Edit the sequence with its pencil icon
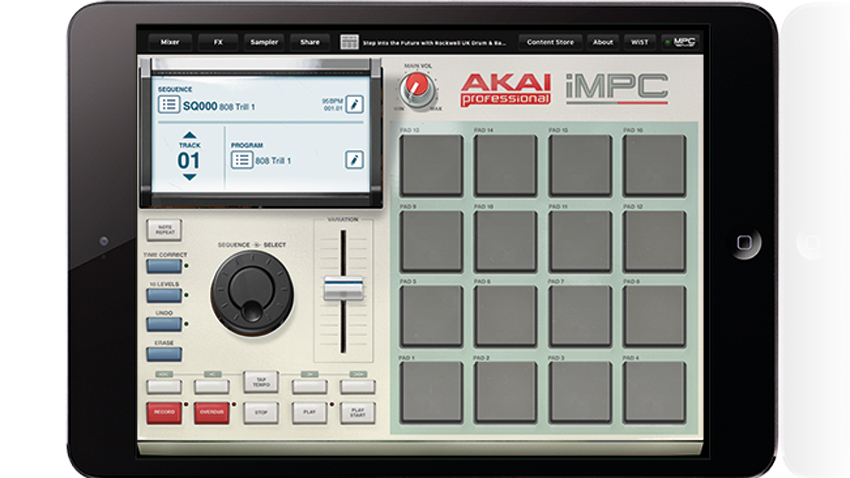This screenshot has width=850, height=478. tap(355, 104)
